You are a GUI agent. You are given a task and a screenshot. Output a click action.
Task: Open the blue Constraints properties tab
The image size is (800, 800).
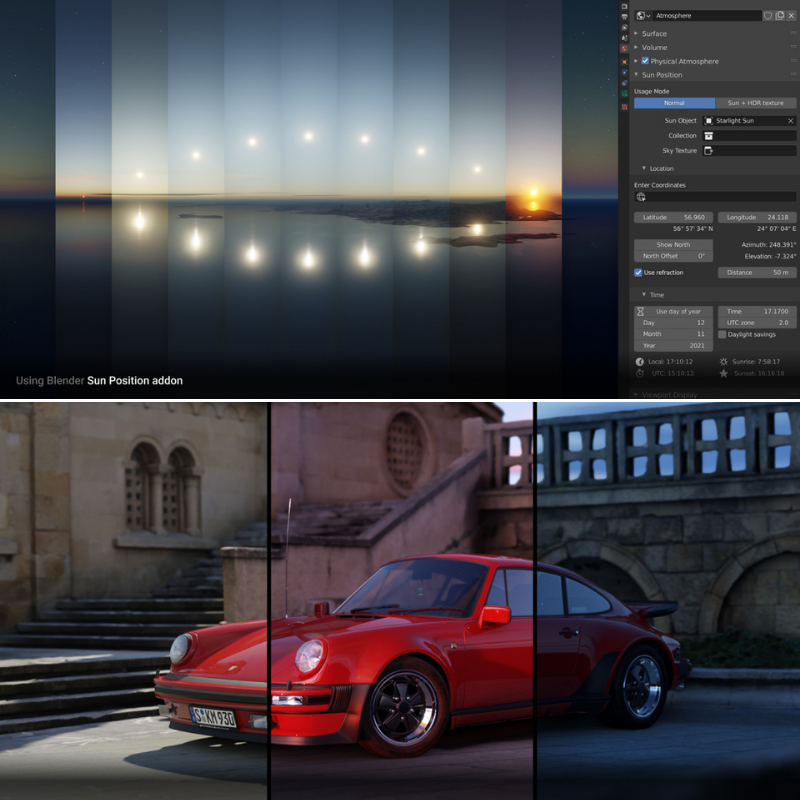(624, 83)
